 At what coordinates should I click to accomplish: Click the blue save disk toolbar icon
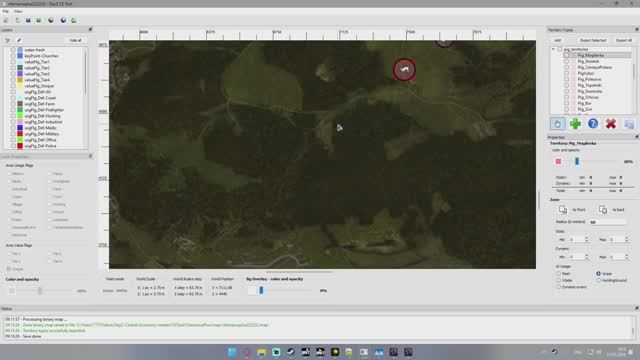[28, 20]
